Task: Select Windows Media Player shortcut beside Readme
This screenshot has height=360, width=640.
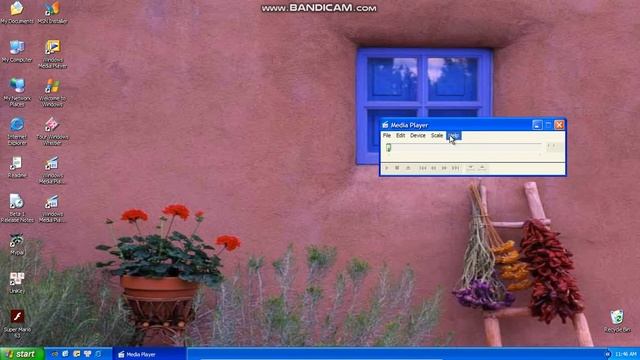Action: [x=52, y=170]
